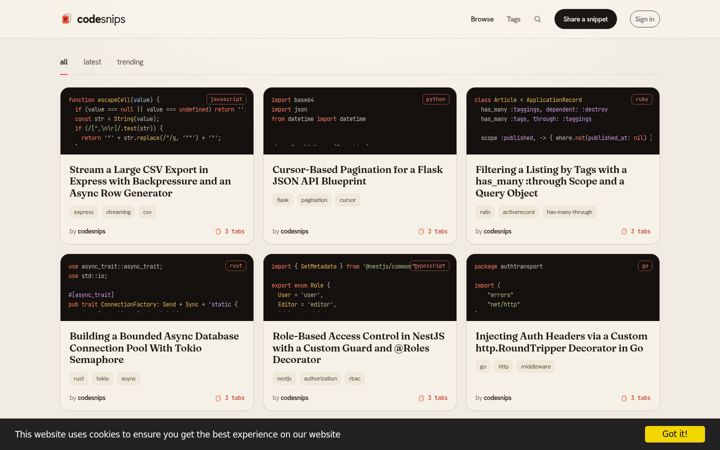Click the 'nestjs' tag chip

point(284,379)
